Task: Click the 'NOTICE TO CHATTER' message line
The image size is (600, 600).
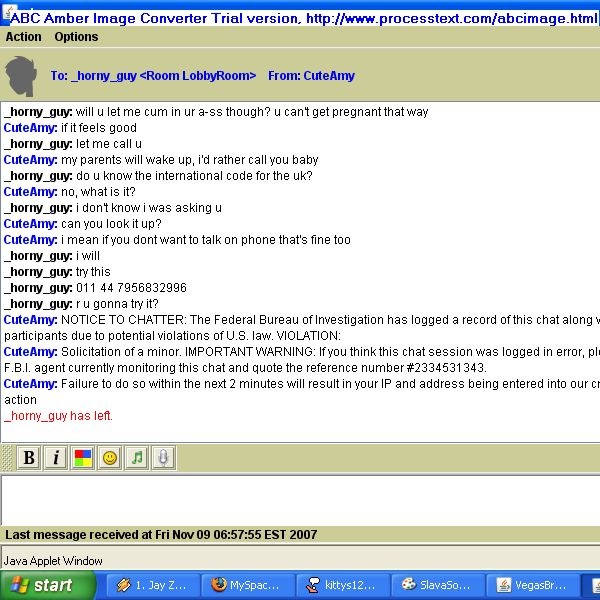Action: click(x=302, y=320)
